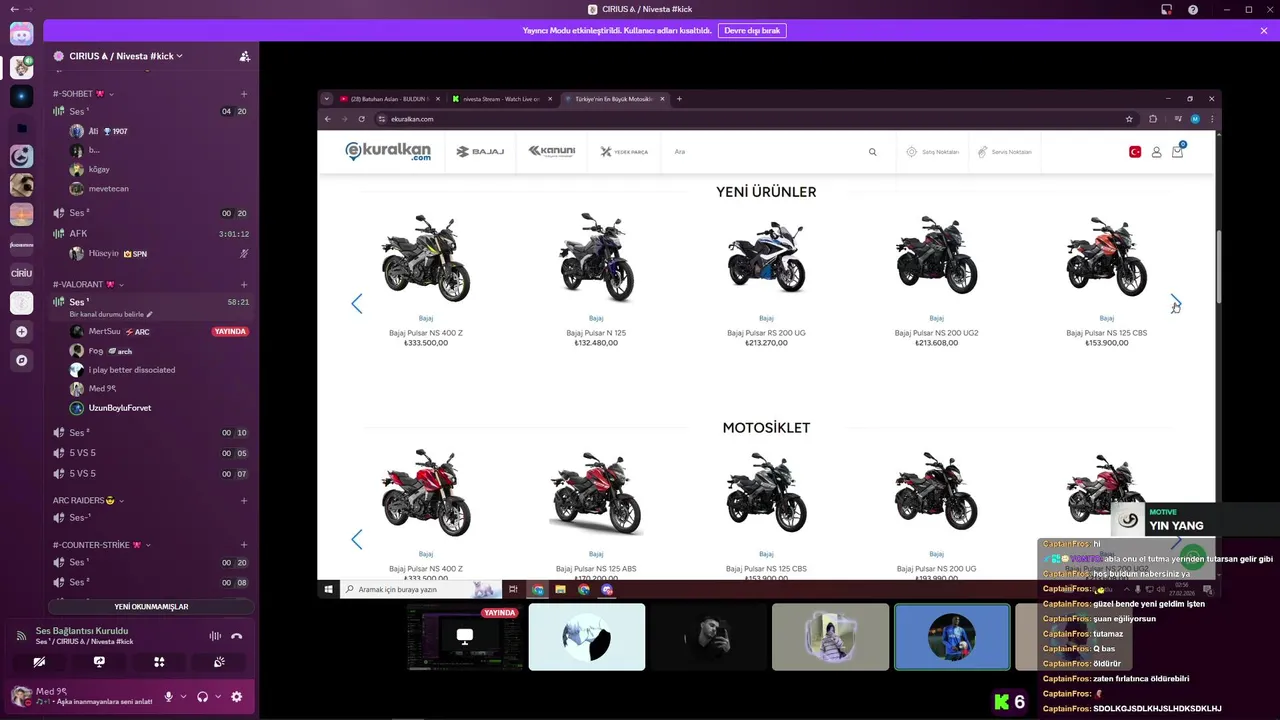Open the CIRIU server icon in sidebar
Screen dimensions: 1280x720
point(21,273)
